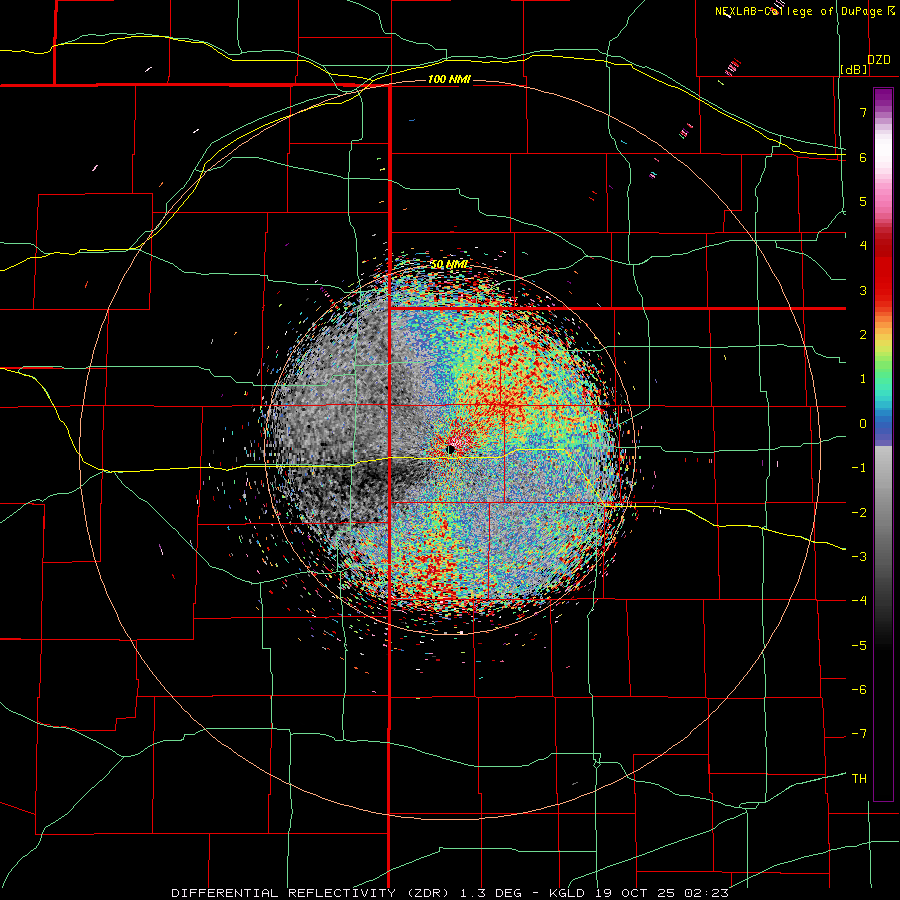Click the TH threshold label on legend

(859, 779)
